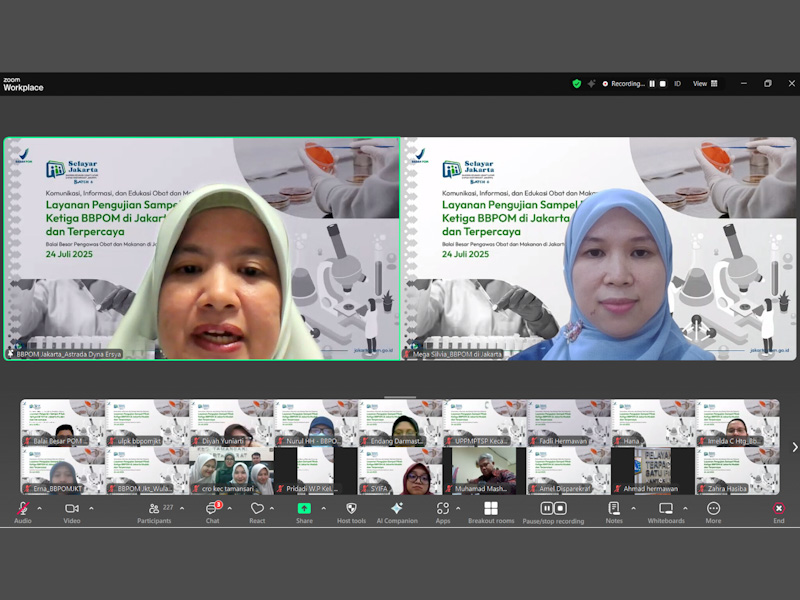Click the red End meeting button

point(779,512)
